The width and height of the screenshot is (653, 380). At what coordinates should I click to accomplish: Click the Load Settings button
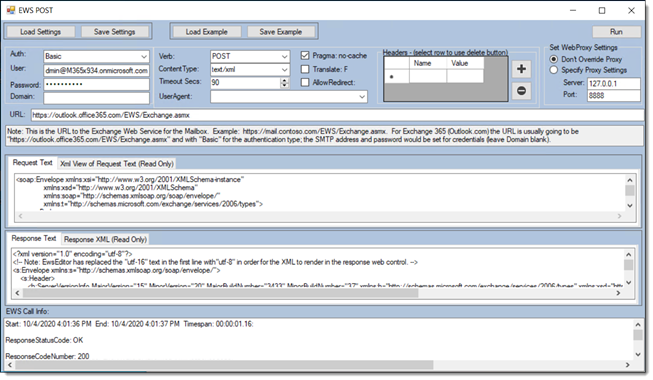click(x=40, y=32)
